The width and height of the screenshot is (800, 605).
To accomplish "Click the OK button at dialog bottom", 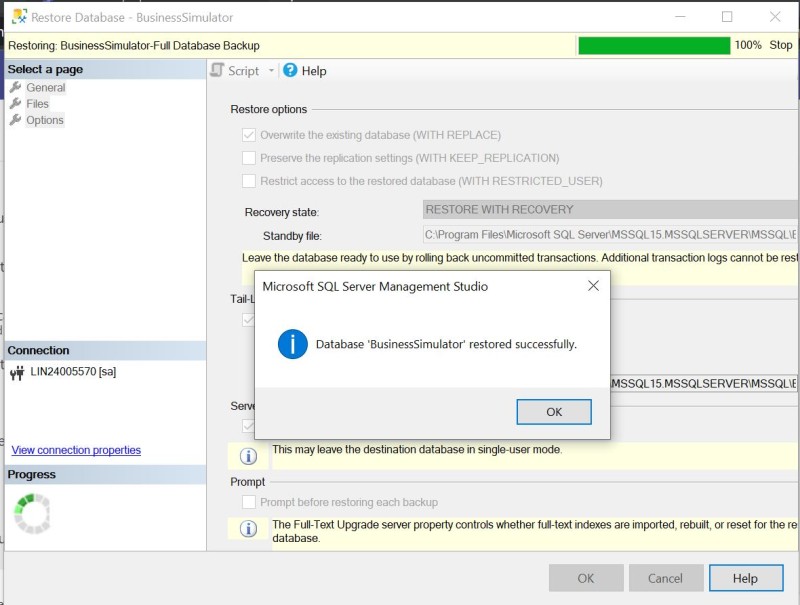I will [x=586, y=578].
